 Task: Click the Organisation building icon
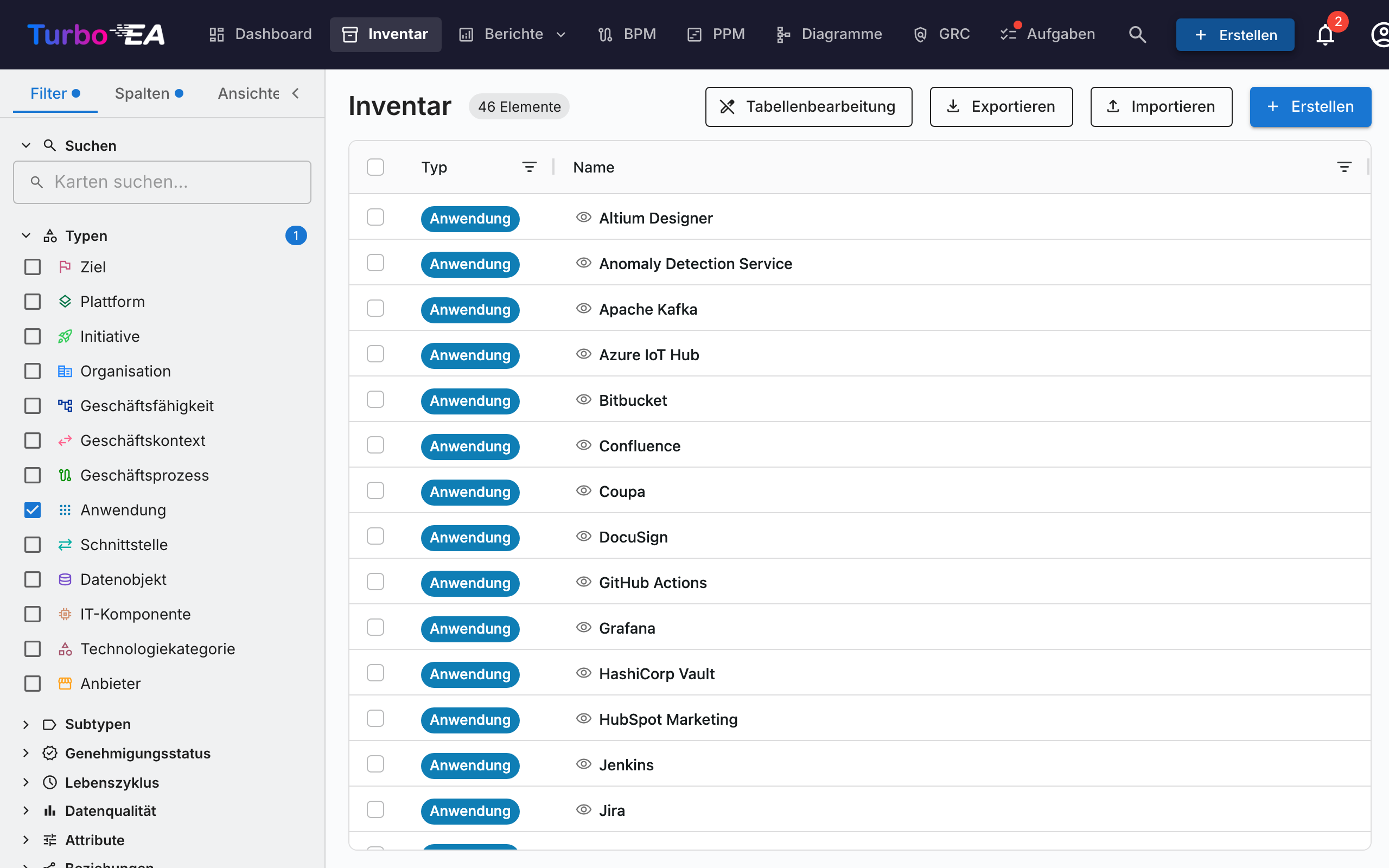65,371
